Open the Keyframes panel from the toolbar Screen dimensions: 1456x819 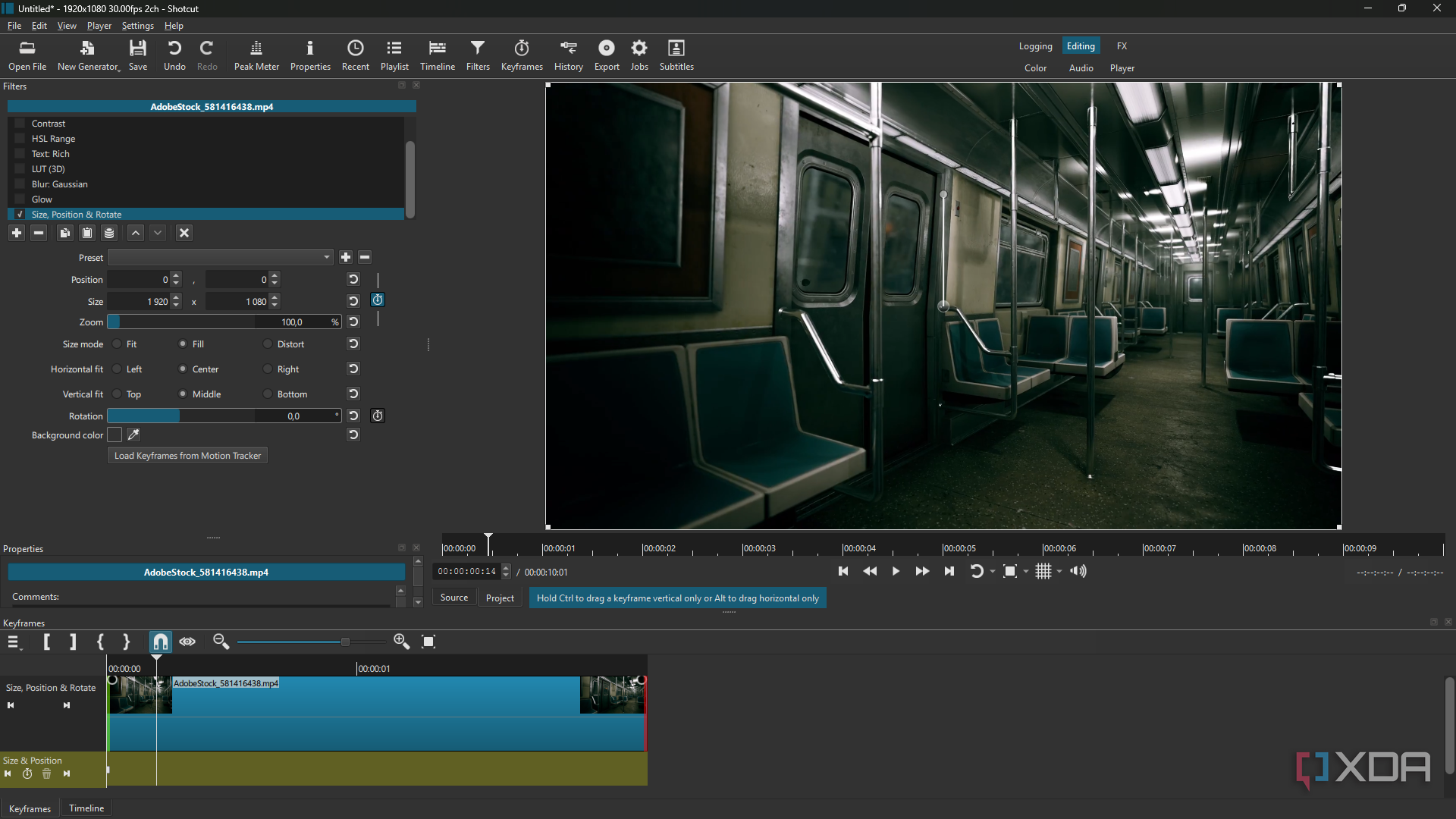[522, 55]
